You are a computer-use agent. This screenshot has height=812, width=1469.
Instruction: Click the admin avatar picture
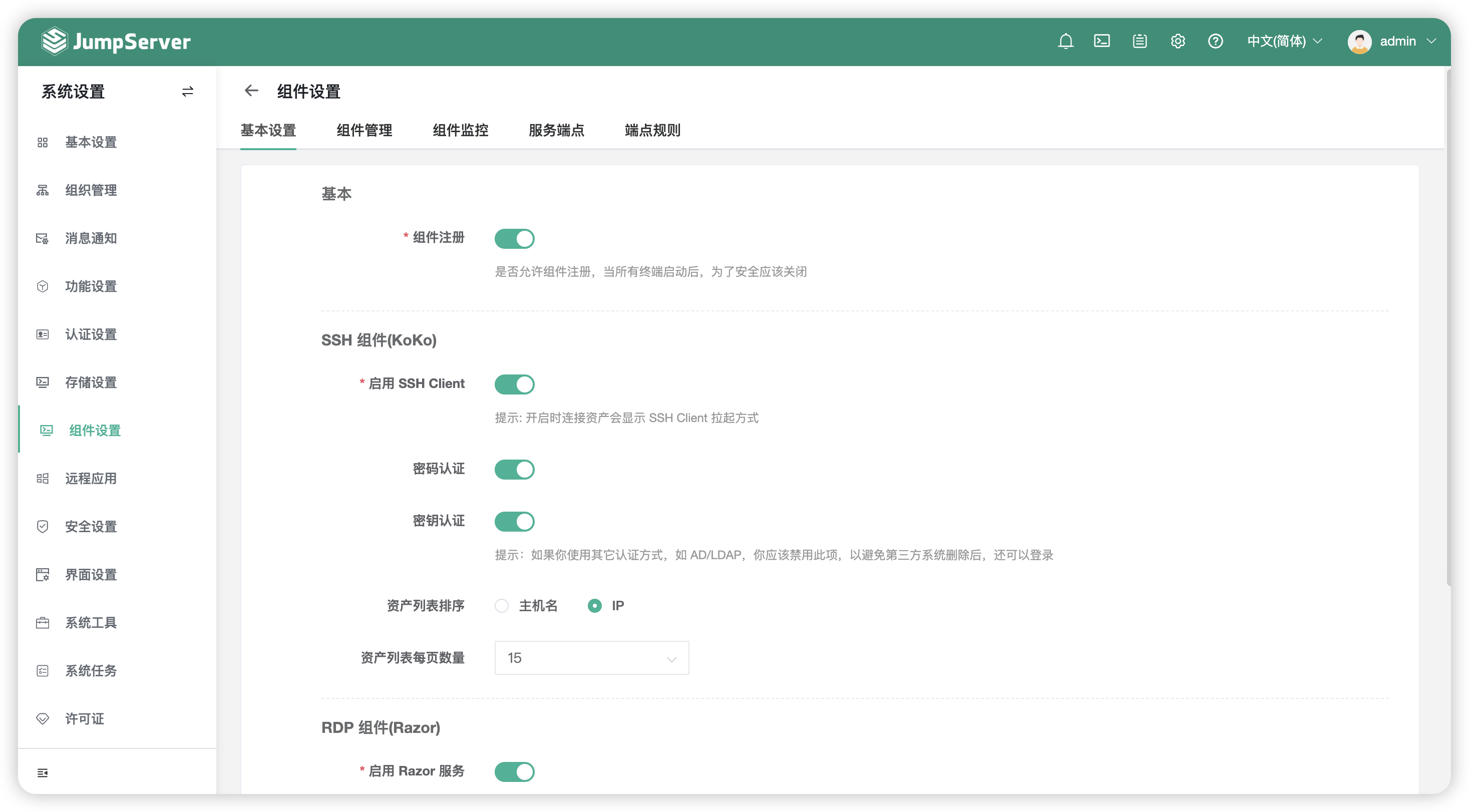(x=1359, y=41)
